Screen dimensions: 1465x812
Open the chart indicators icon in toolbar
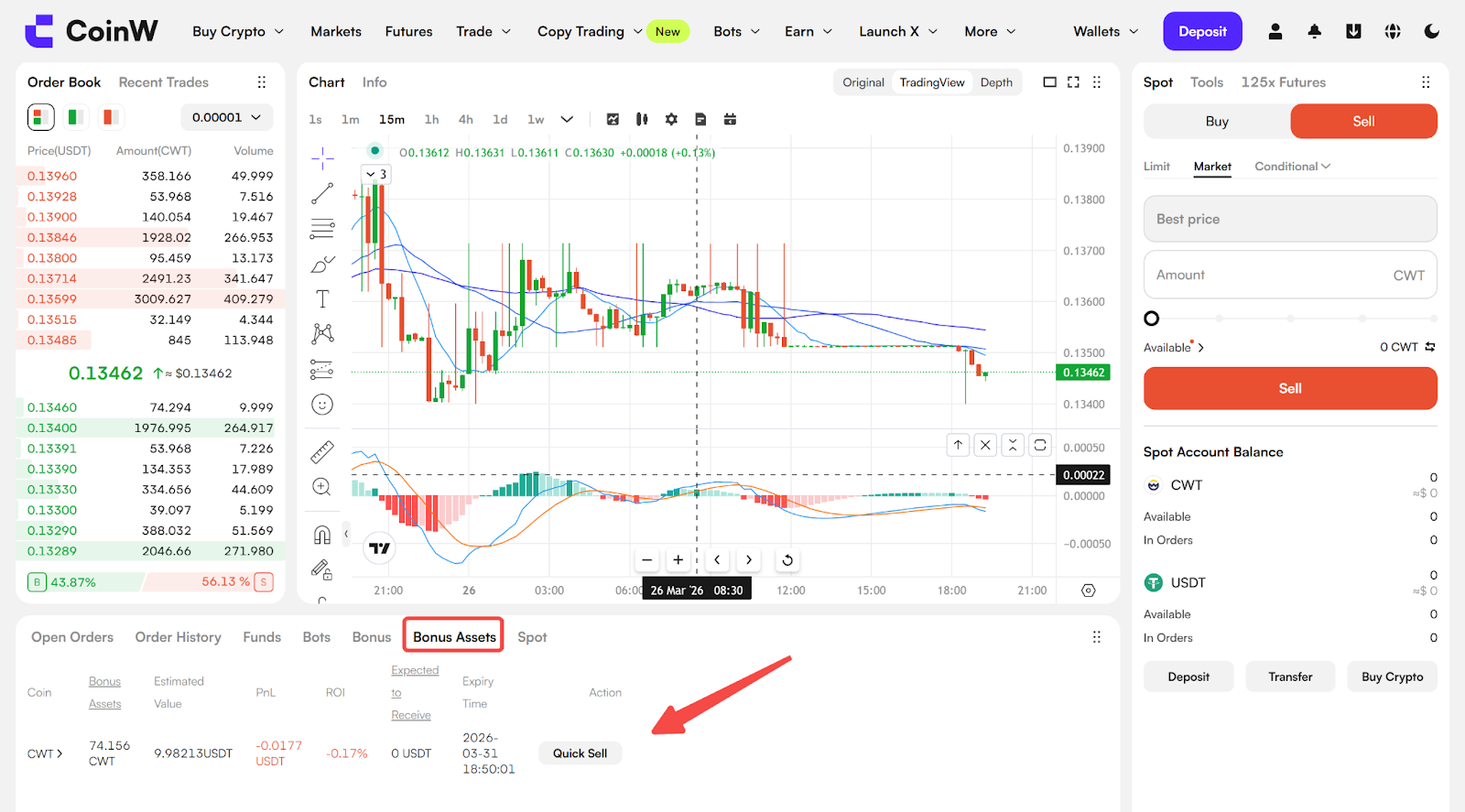[x=613, y=119]
